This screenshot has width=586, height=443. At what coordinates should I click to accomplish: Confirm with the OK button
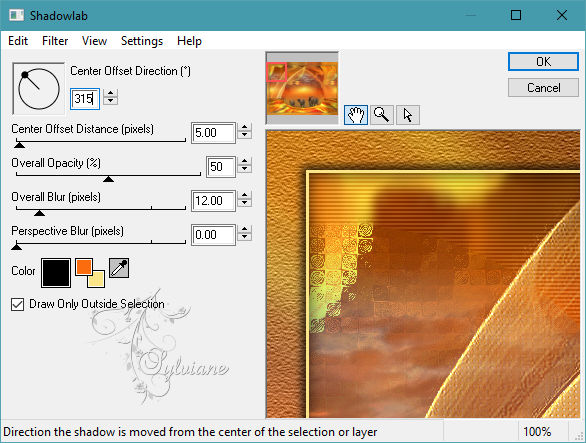543,61
